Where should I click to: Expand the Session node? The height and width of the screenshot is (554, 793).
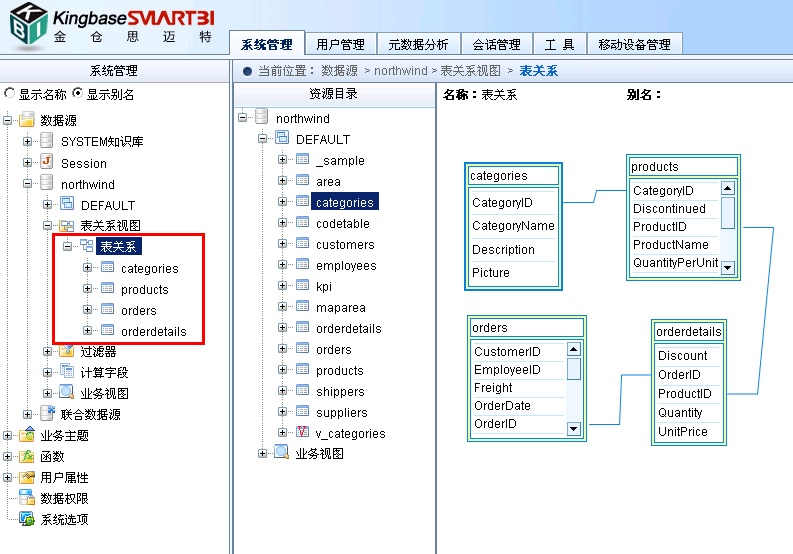click(27, 162)
